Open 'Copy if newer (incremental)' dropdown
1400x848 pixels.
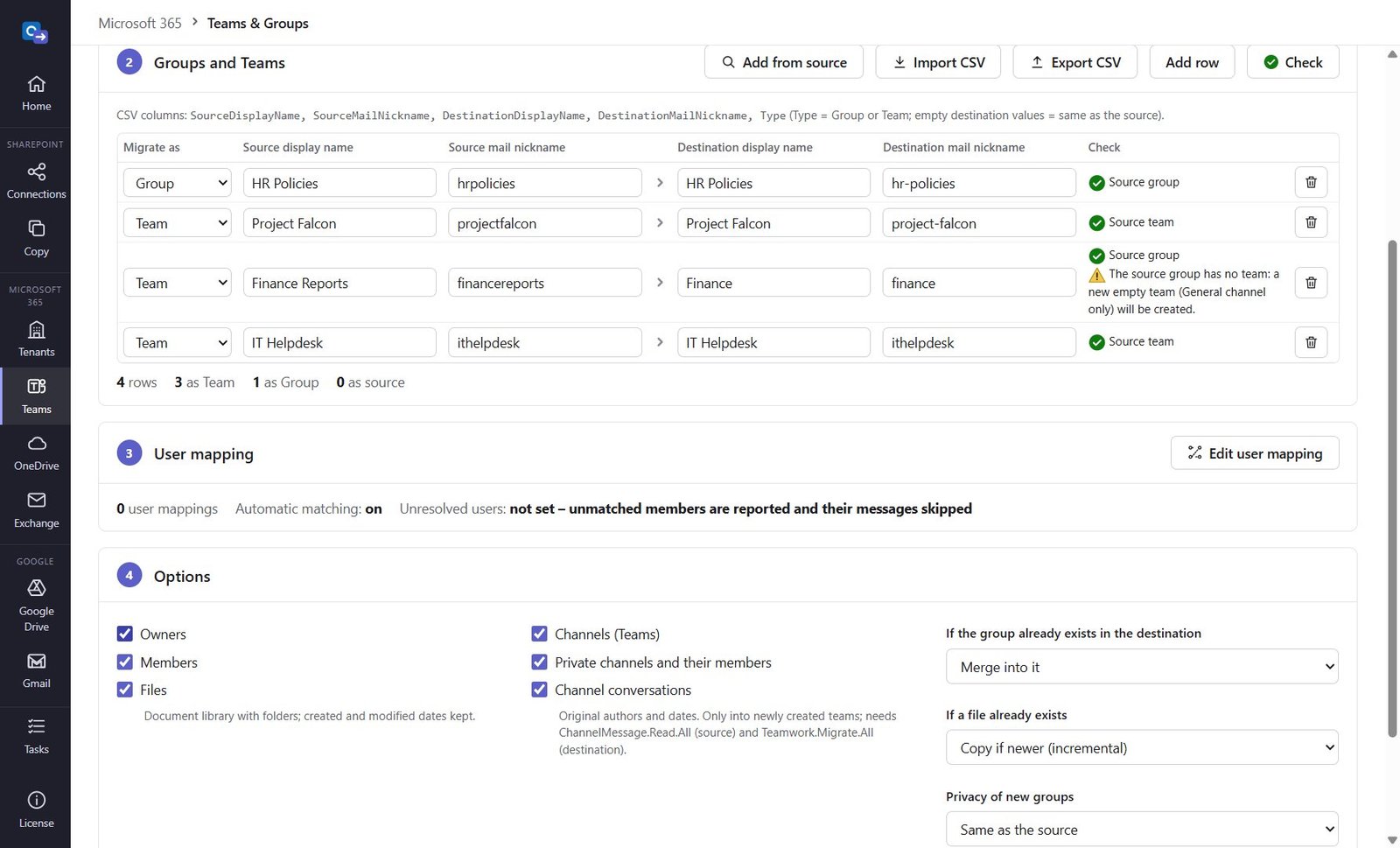pyautogui.click(x=1142, y=747)
